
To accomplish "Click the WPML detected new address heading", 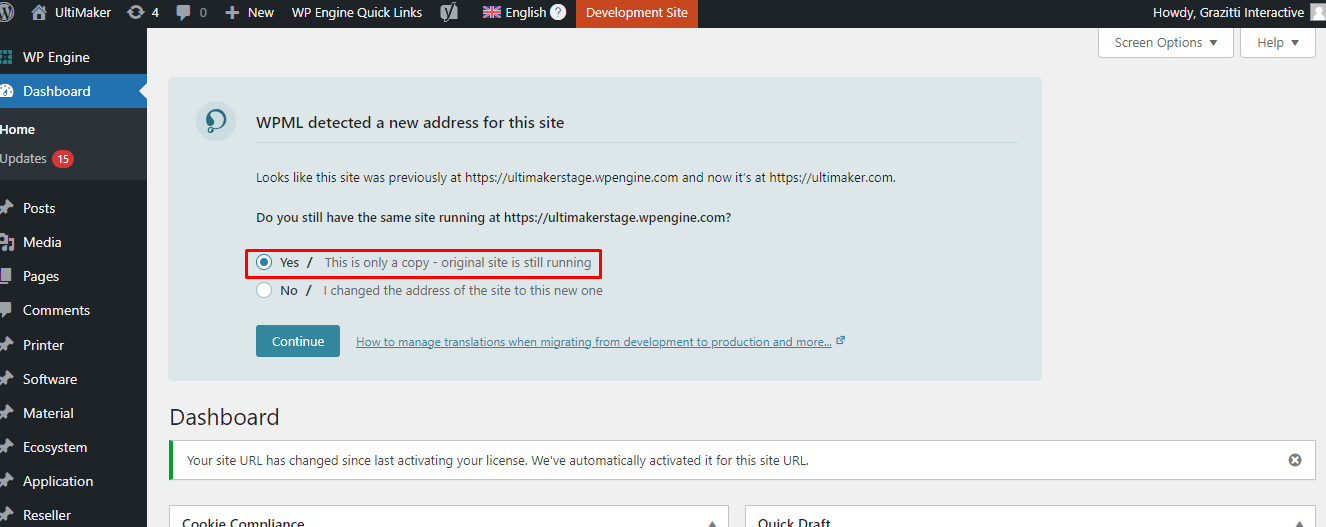I will (x=410, y=123).
